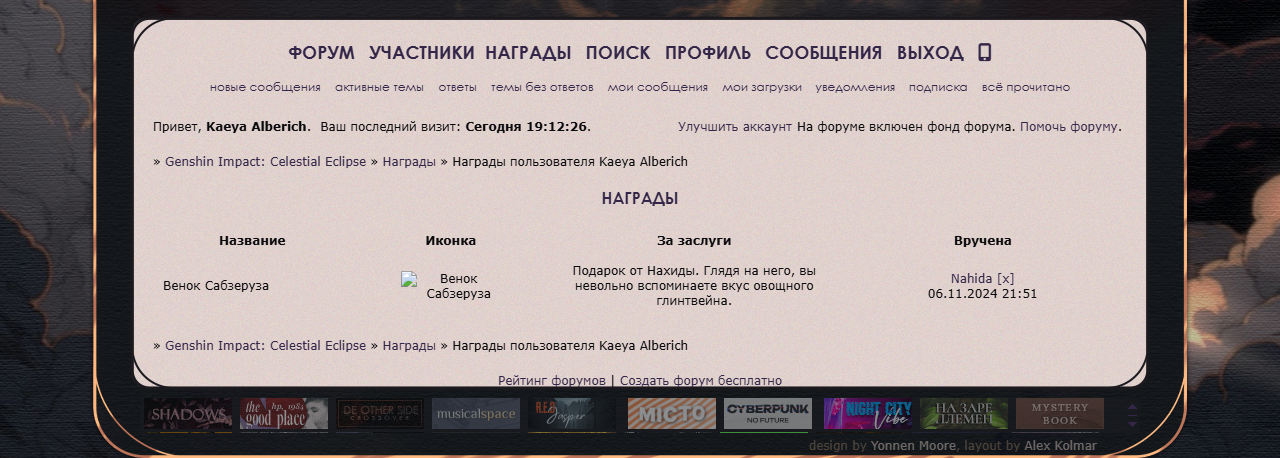This screenshot has height=458, width=1280.
Task: Open мои загрузки link
Action: coord(762,87)
